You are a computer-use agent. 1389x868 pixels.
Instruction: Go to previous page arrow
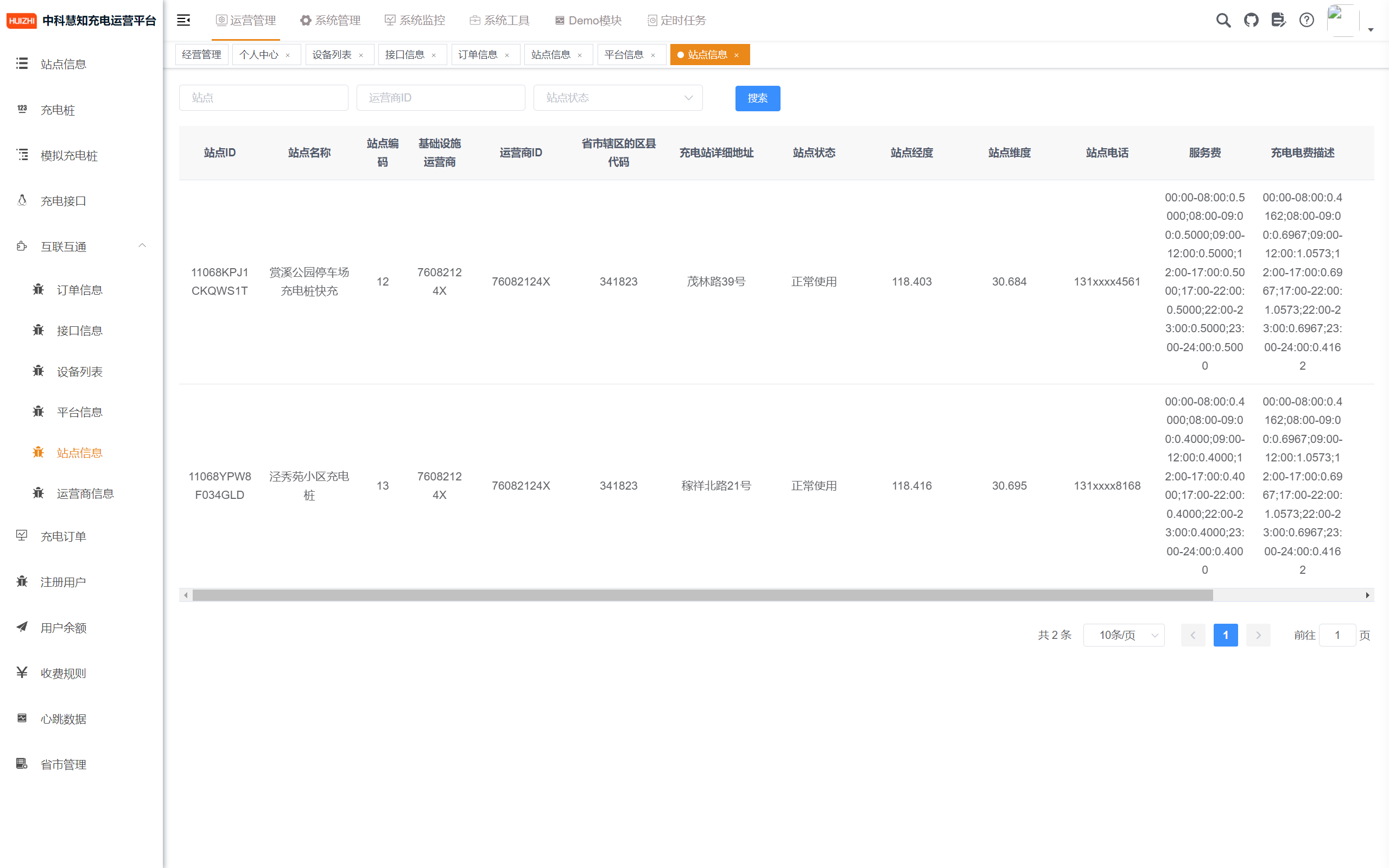tap(1193, 635)
